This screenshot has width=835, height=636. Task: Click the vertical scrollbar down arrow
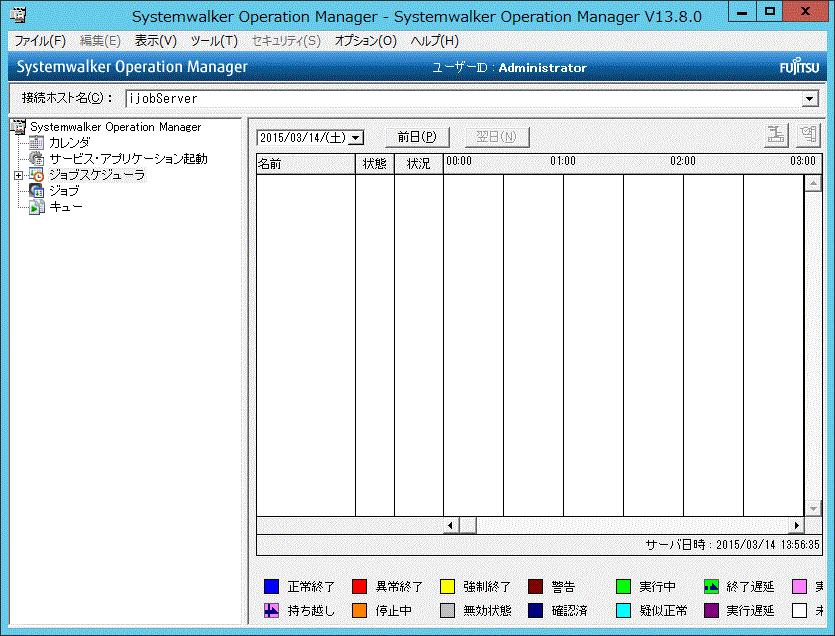coord(813,509)
